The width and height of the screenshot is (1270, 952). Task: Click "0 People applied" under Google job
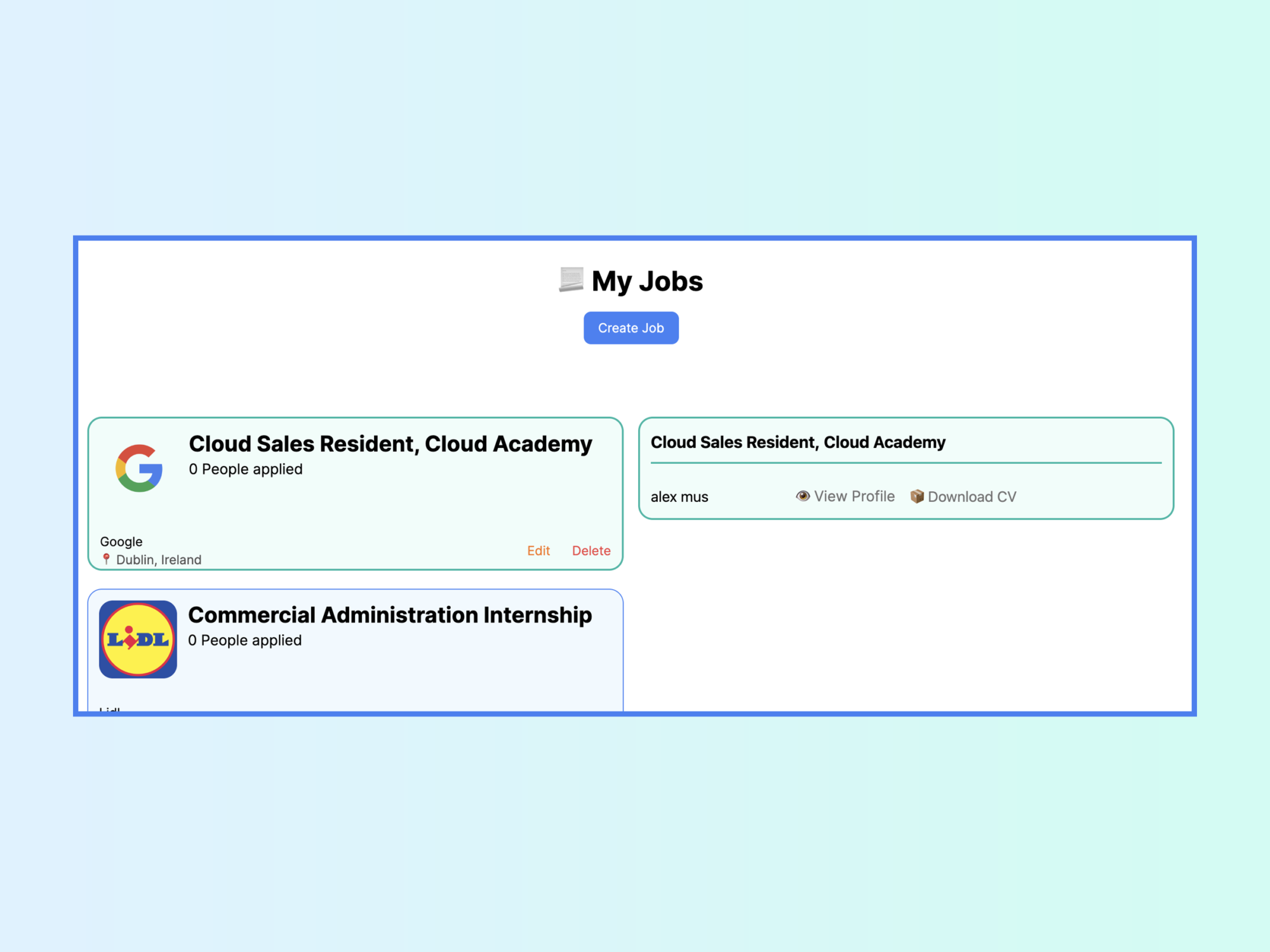(246, 469)
